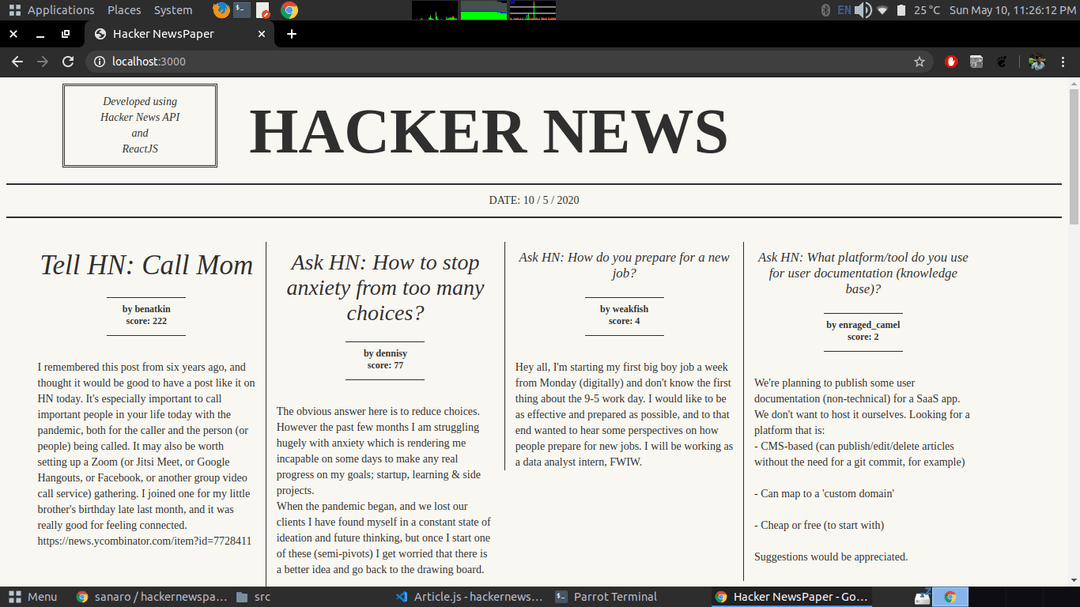1080x607 pixels.
Task: Open Chrome's three-dot menu
Action: tap(1063, 61)
